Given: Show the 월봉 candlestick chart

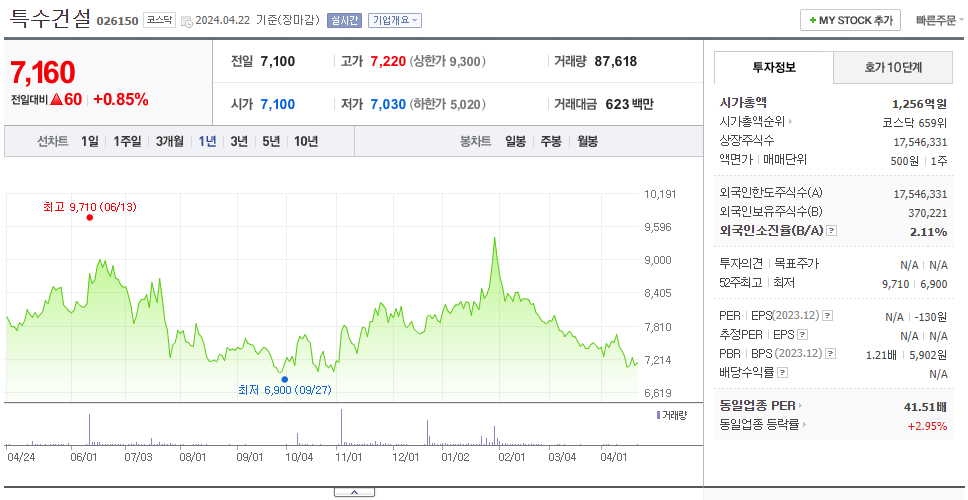Looking at the screenshot, I should pyautogui.click(x=587, y=141).
